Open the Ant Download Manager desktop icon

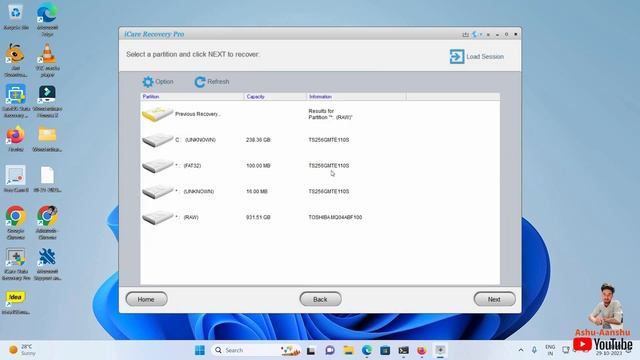coord(16,60)
